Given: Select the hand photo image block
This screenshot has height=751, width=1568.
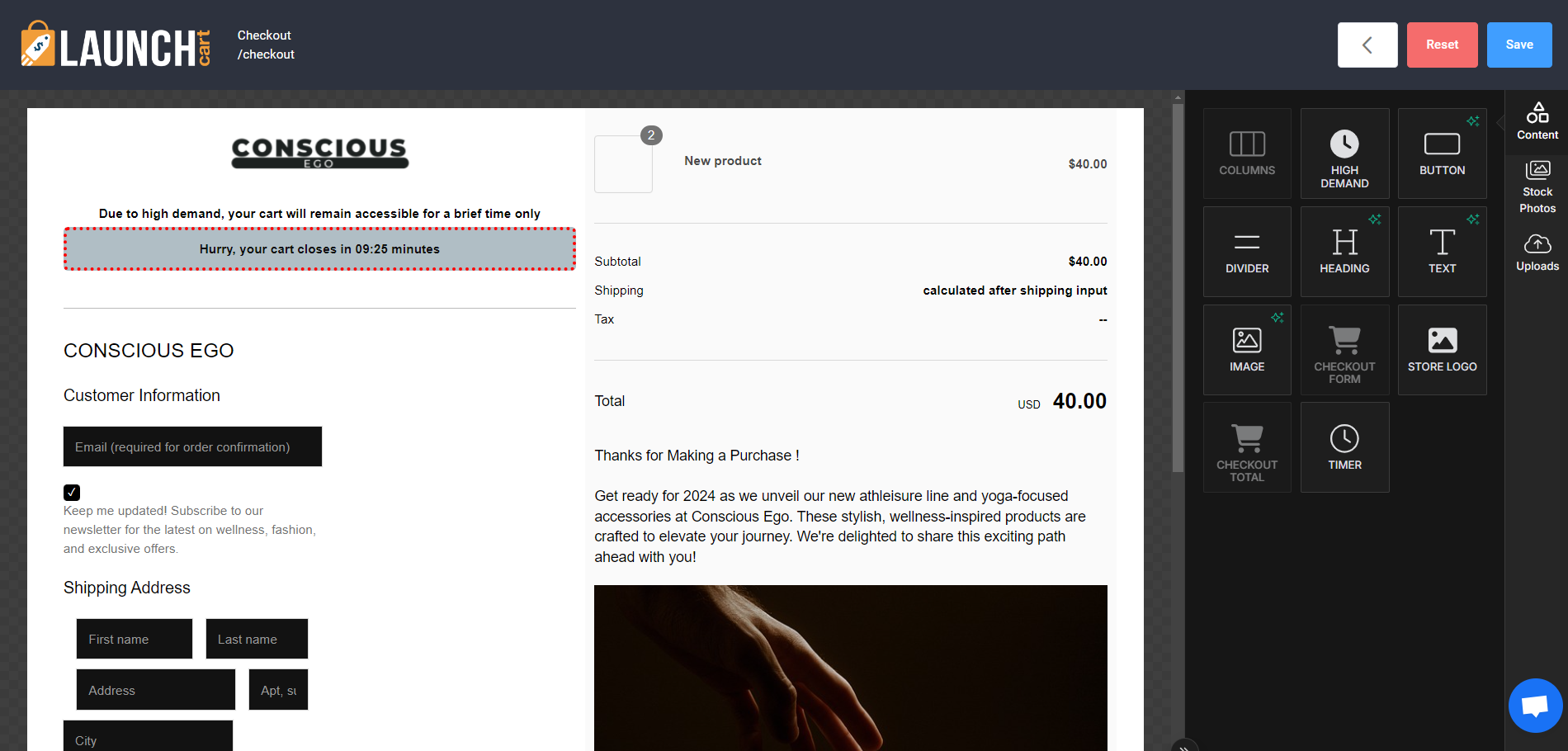Looking at the screenshot, I should pos(851,668).
